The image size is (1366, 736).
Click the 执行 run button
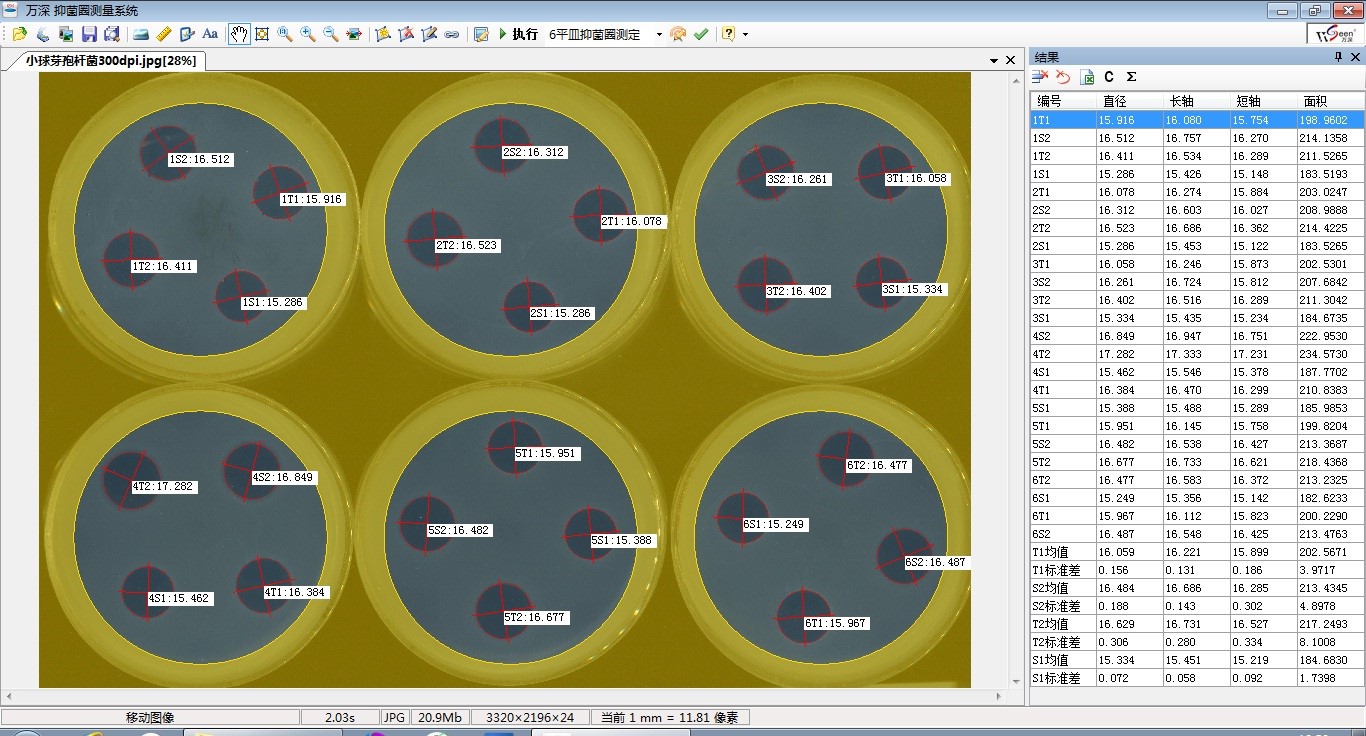[517, 34]
